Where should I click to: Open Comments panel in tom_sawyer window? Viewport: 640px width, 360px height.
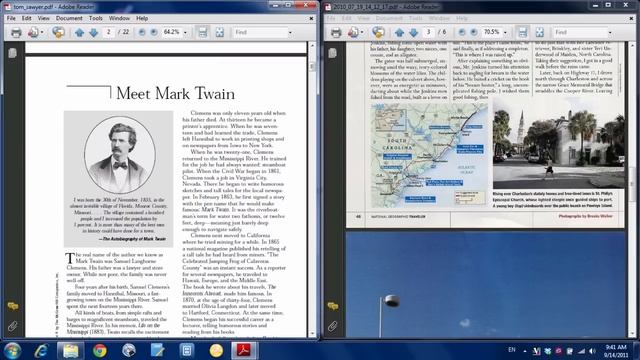[13, 306]
